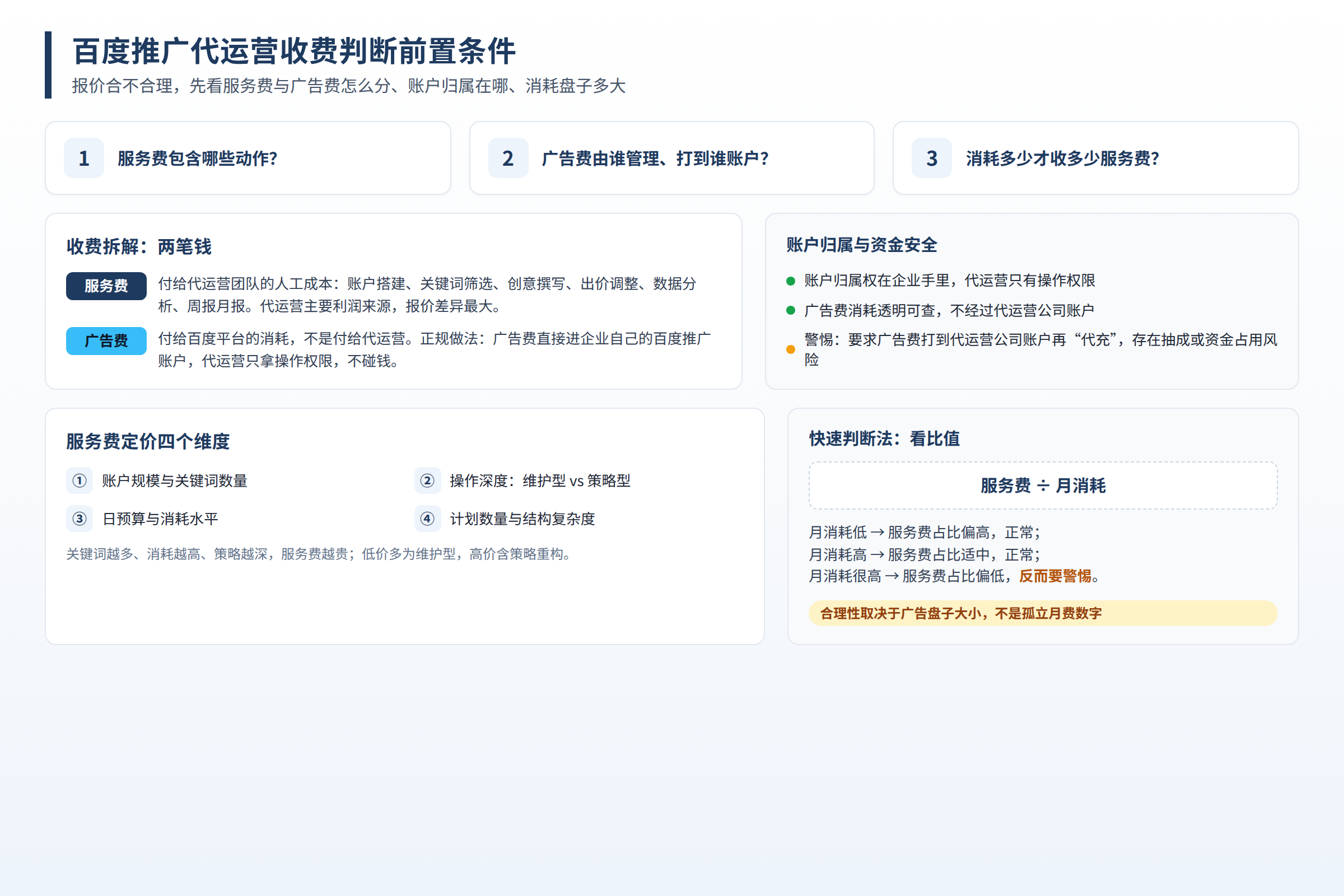The image size is (1344, 896).
Task: Click the paragraph starting 付给代运营团队的人工成本
Action: point(427,295)
